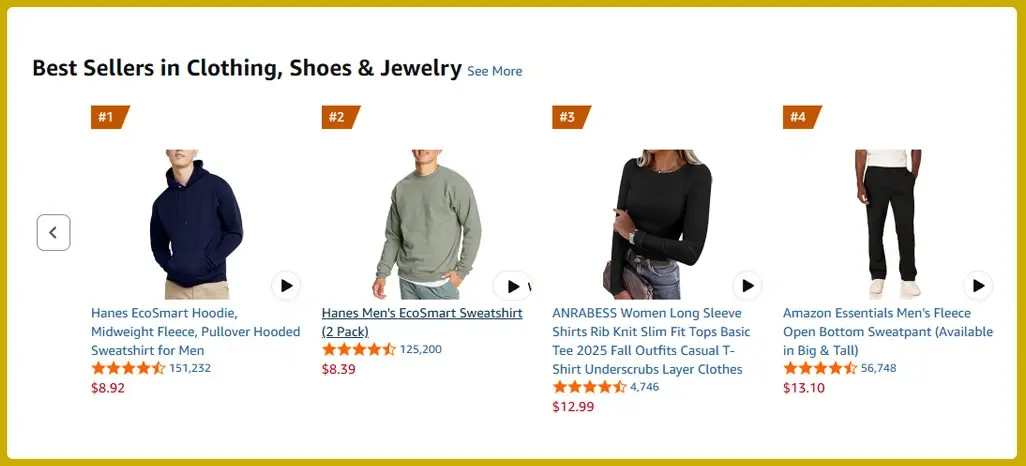1026x466 pixels.
Task: Open 151,232 ratings for Hanes Hoodie
Action: pyautogui.click(x=190, y=368)
